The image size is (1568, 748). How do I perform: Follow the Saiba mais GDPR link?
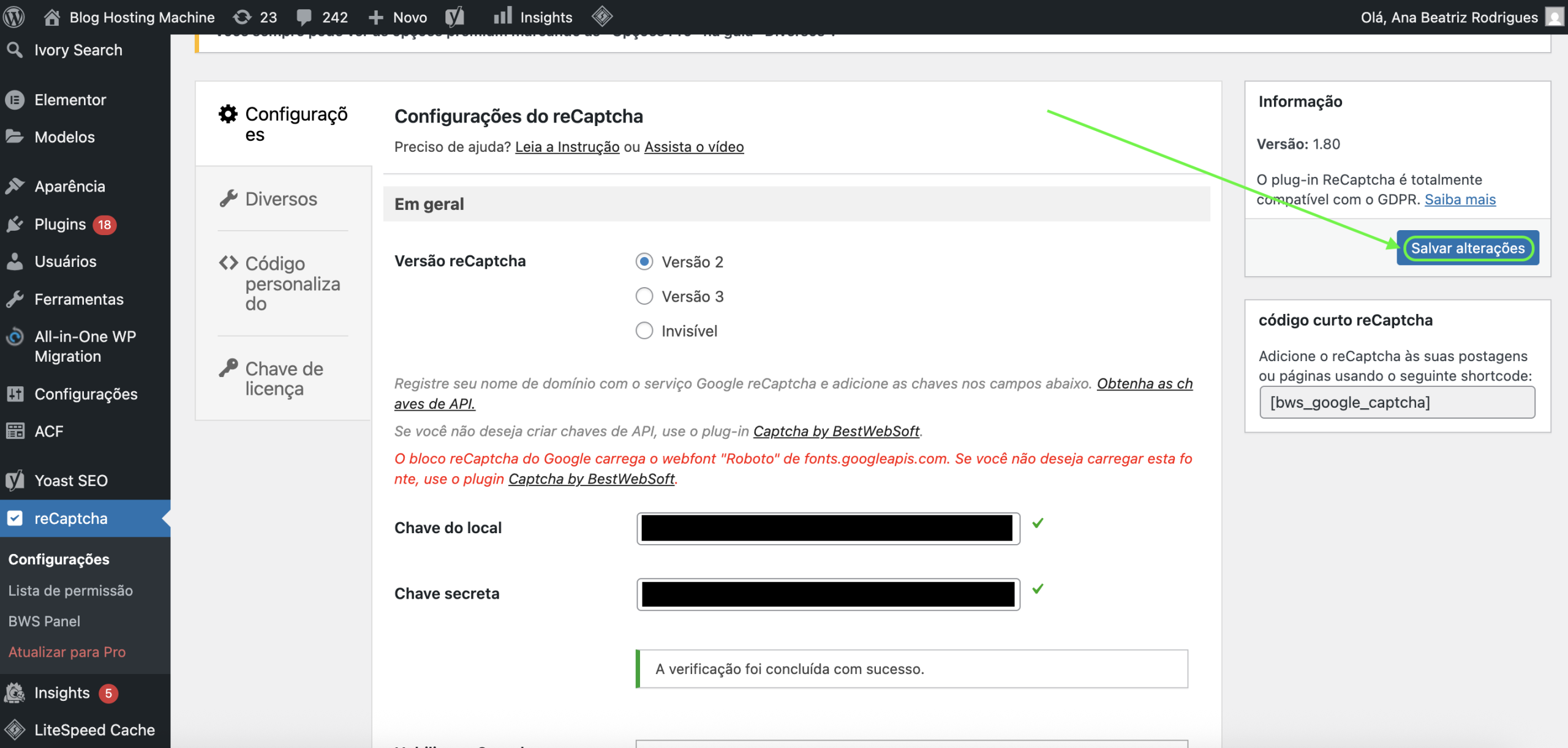click(x=1460, y=200)
